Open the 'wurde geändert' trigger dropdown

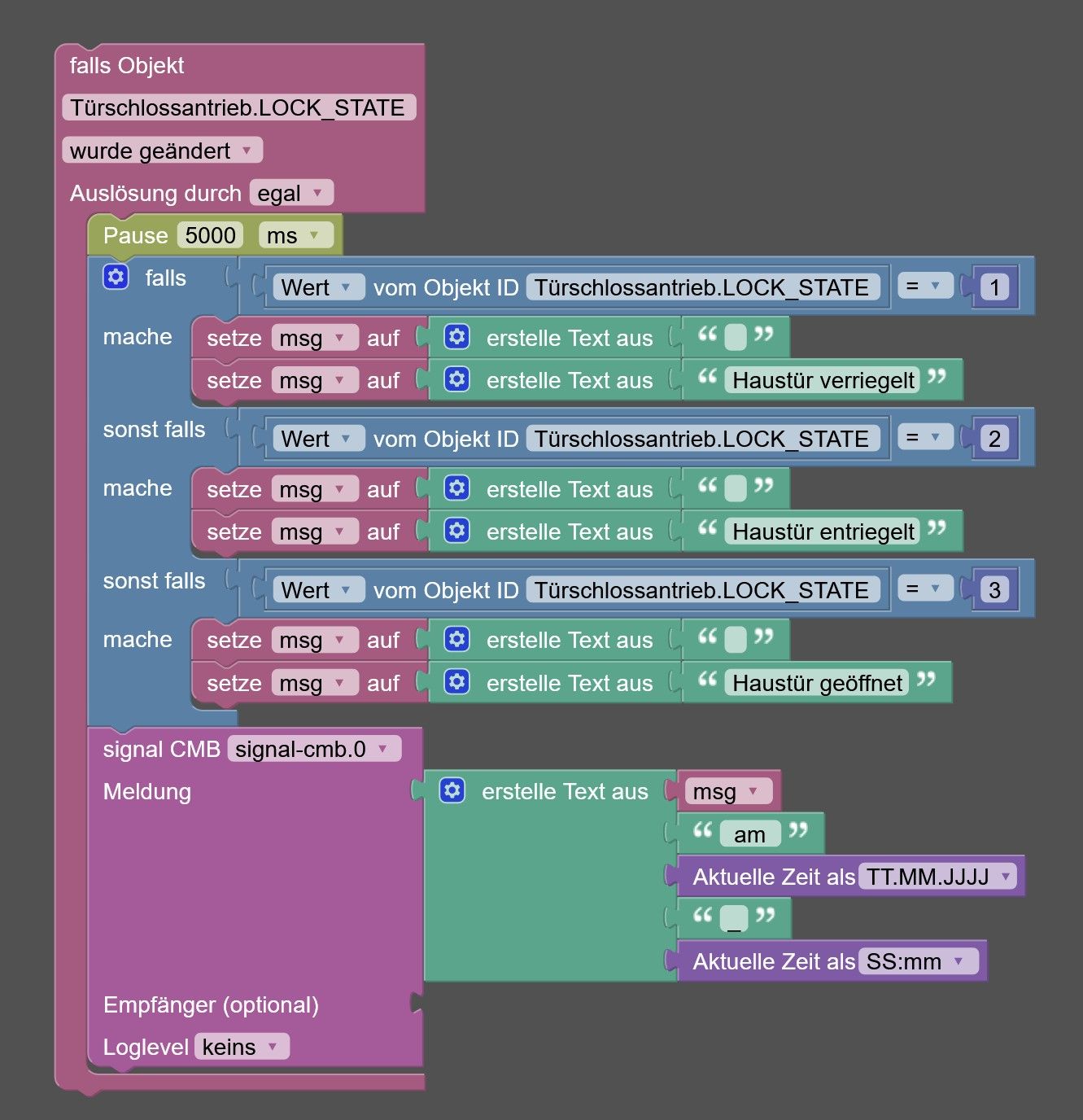[x=162, y=151]
